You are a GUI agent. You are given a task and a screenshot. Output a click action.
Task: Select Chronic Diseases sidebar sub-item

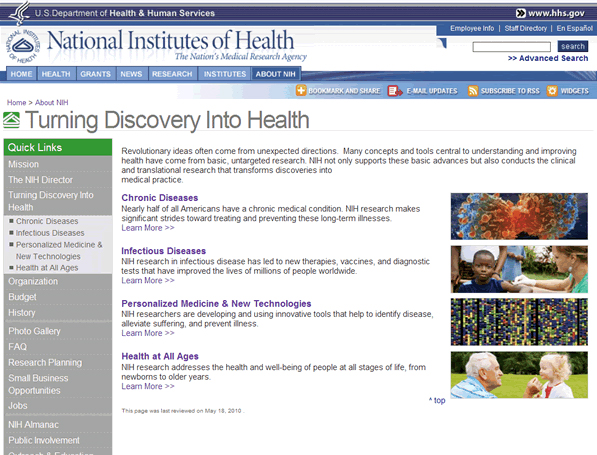pos(47,221)
